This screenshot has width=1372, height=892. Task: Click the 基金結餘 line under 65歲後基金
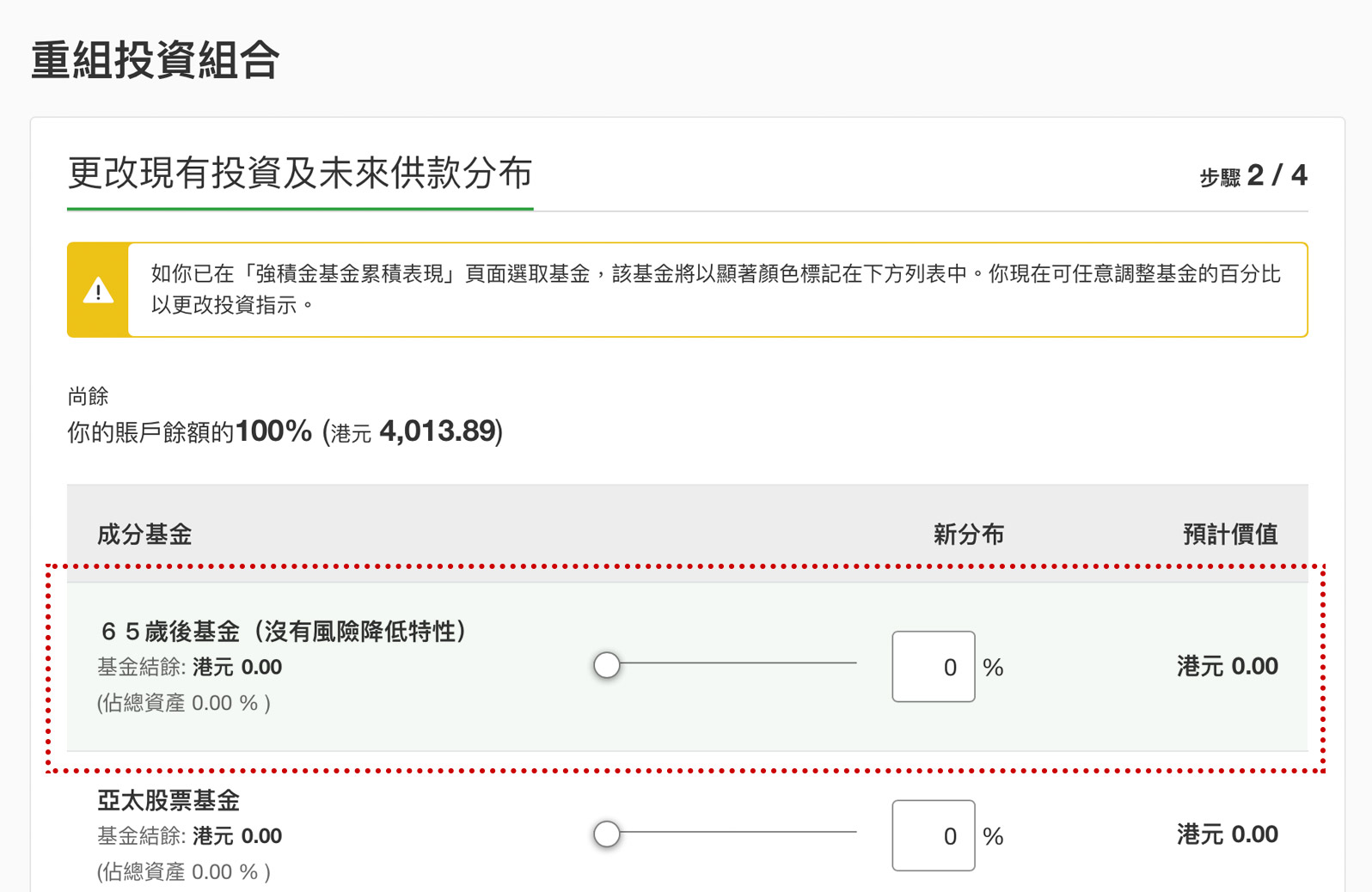coord(190,667)
